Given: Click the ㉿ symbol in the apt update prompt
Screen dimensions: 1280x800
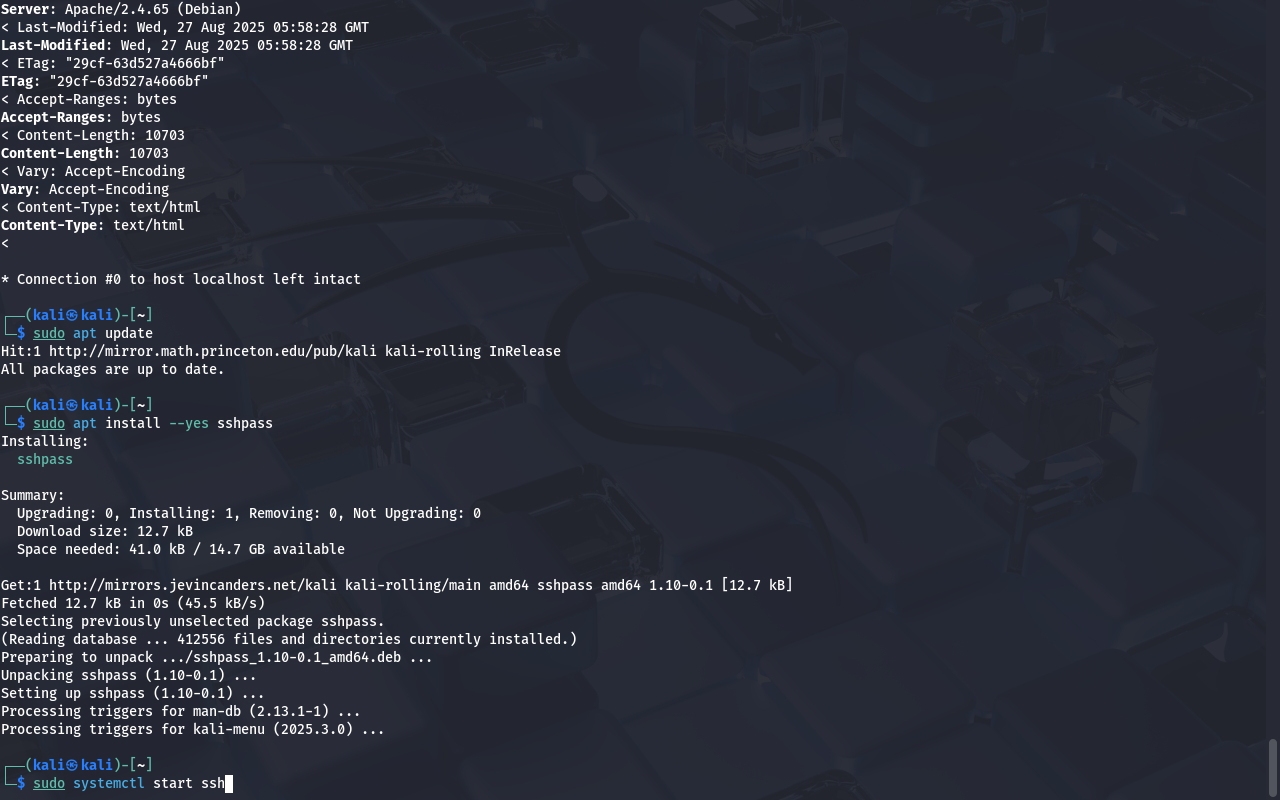Looking at the screenshot, I should click(72, 315).
